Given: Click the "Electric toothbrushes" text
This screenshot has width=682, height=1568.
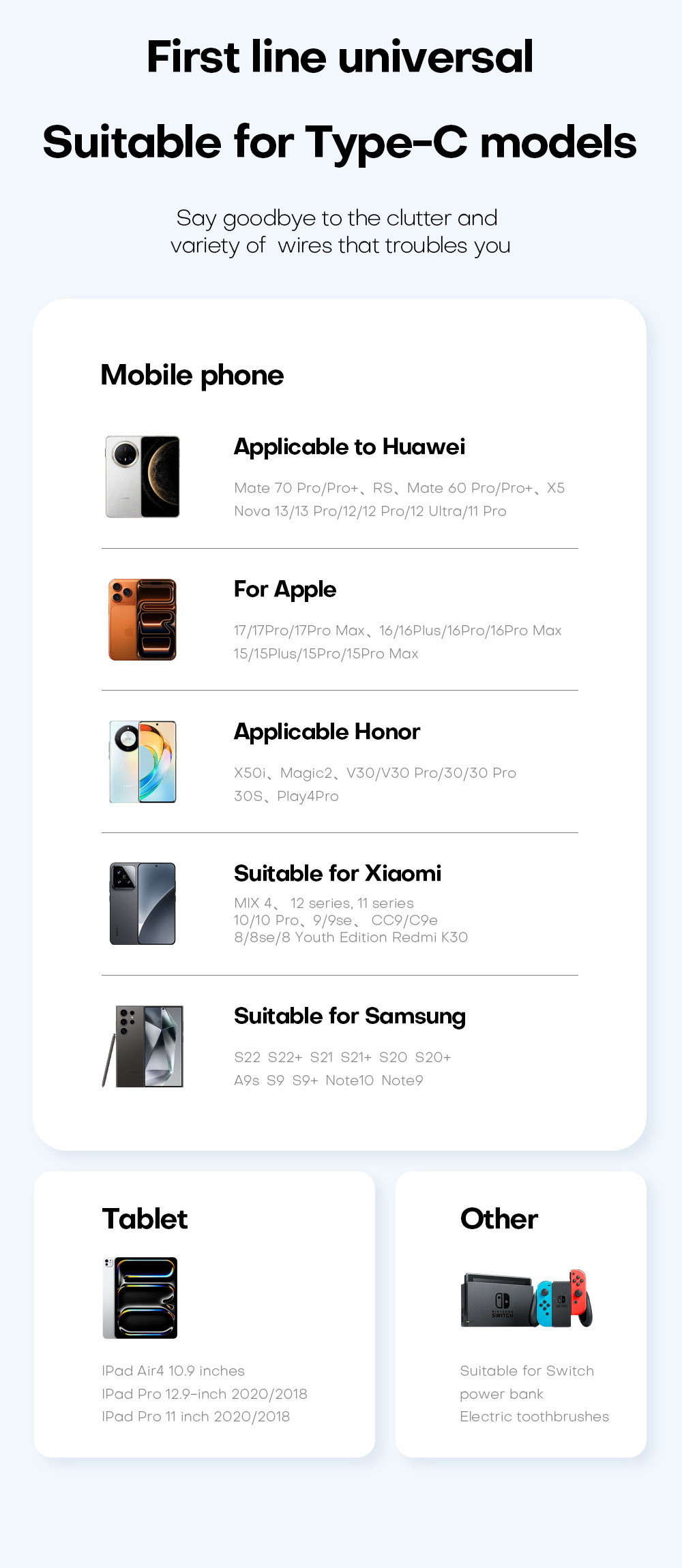Looking at the screenshot, I should [534, 1417].
